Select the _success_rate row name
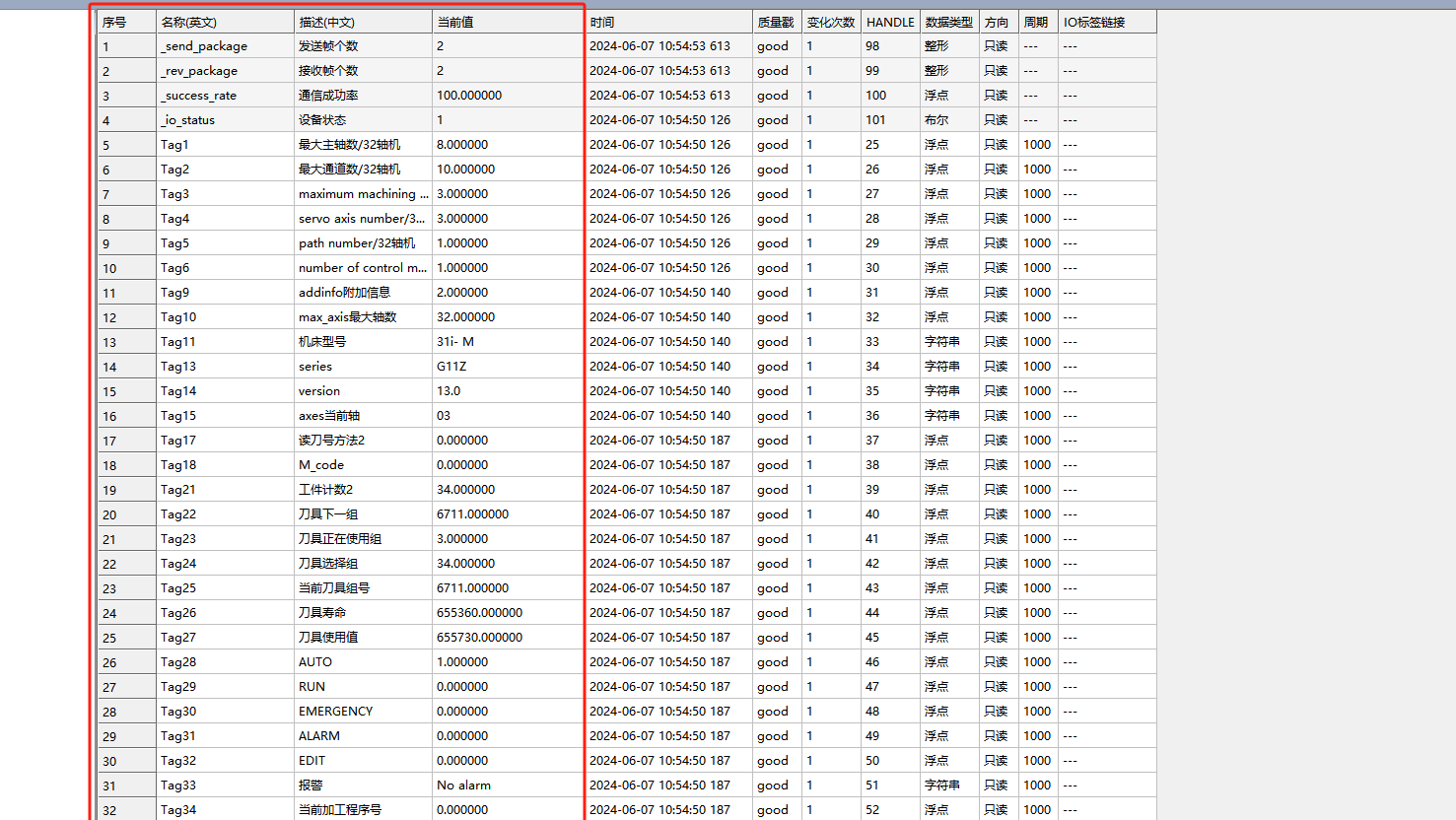This screenshot has height=820, width=1456. [198, 96]
